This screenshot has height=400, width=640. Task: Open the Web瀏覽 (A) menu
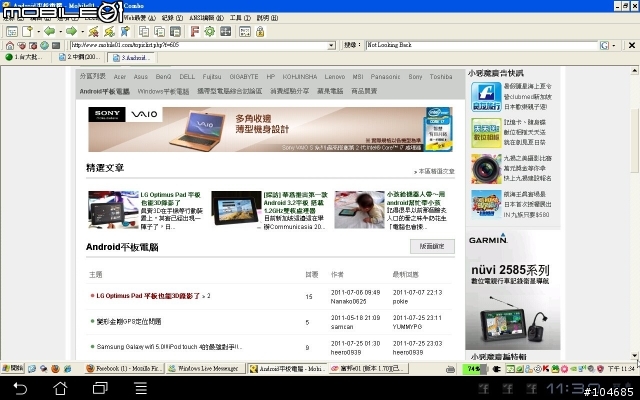click(140, 18)
